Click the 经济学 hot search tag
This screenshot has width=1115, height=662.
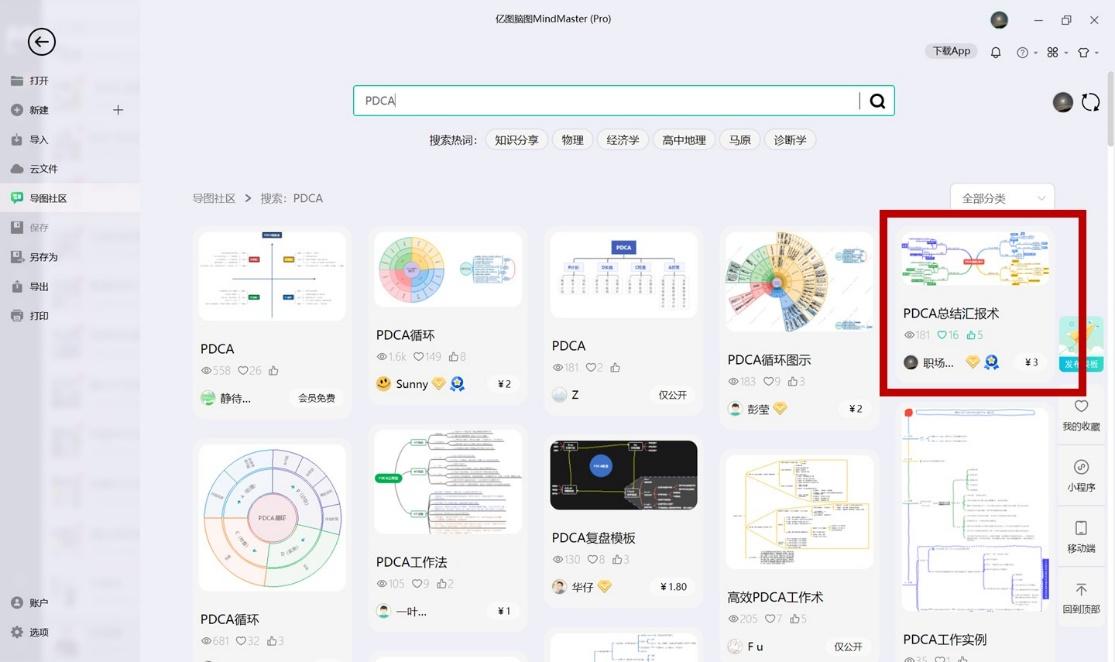pos(623,140)
